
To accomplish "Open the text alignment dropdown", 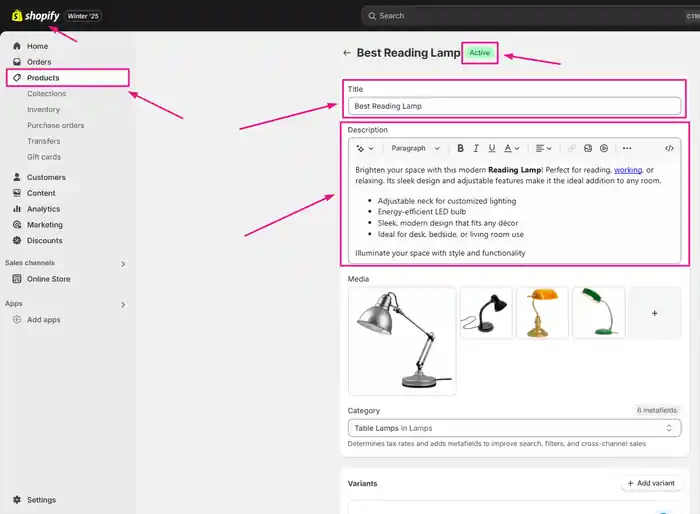I will [544, 148].
